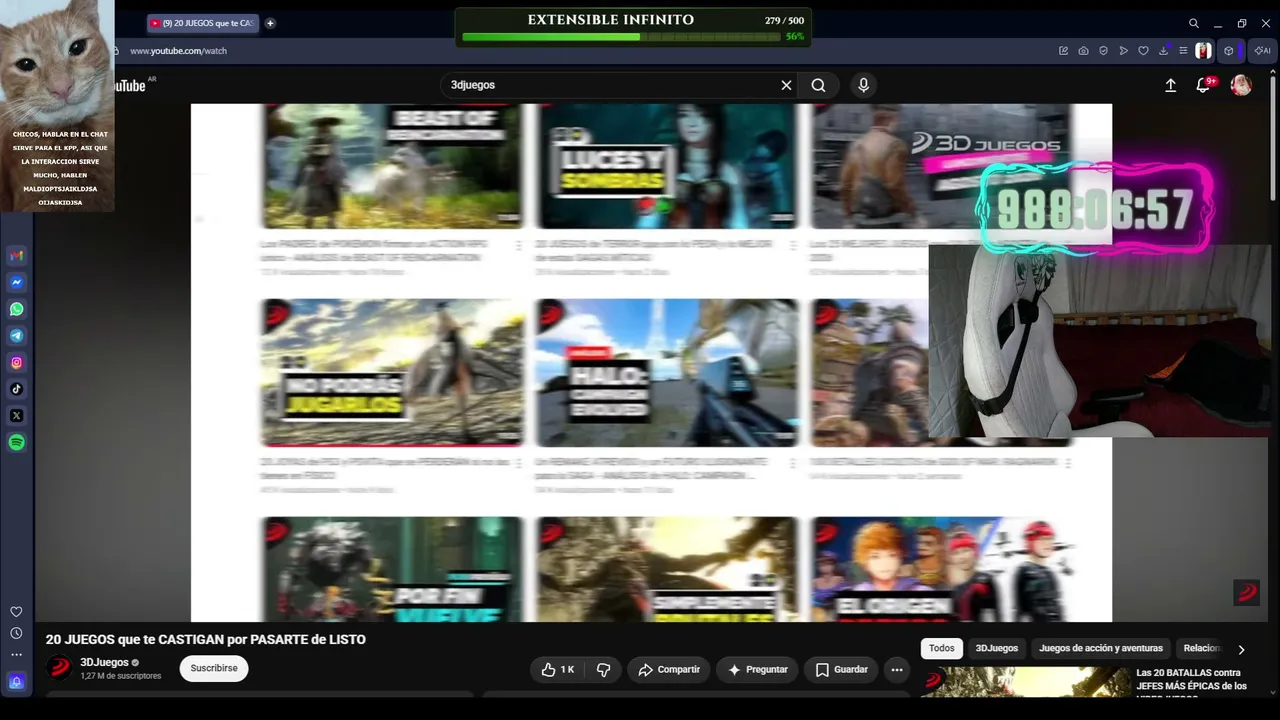Open sidebar notifications bell at bottom
This screenshot has width=1280, height=720.
point(16,682)
